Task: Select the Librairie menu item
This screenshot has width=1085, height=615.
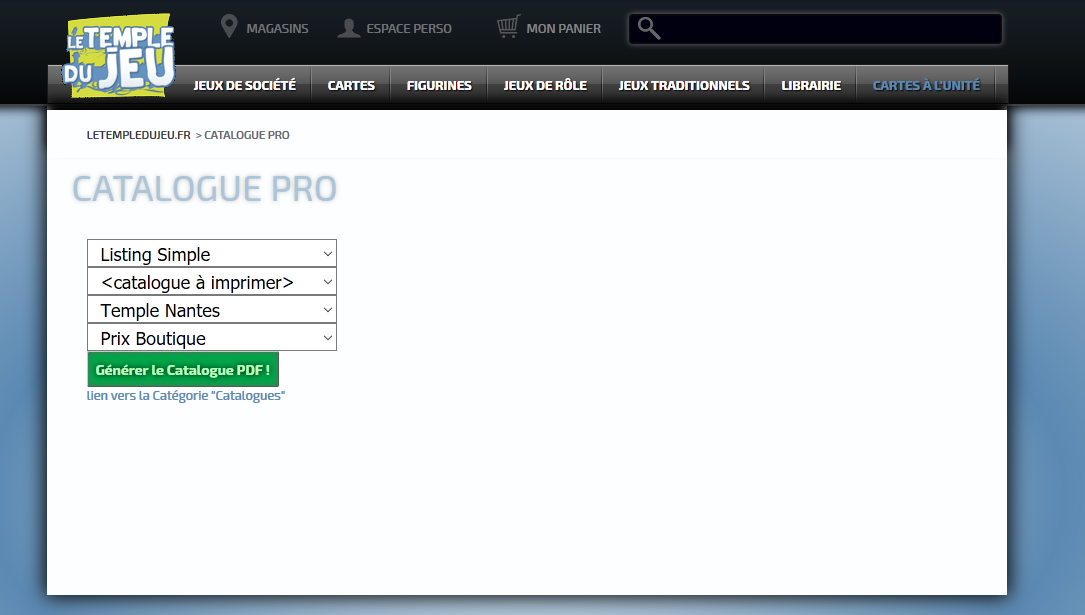Action: [811, 86]
